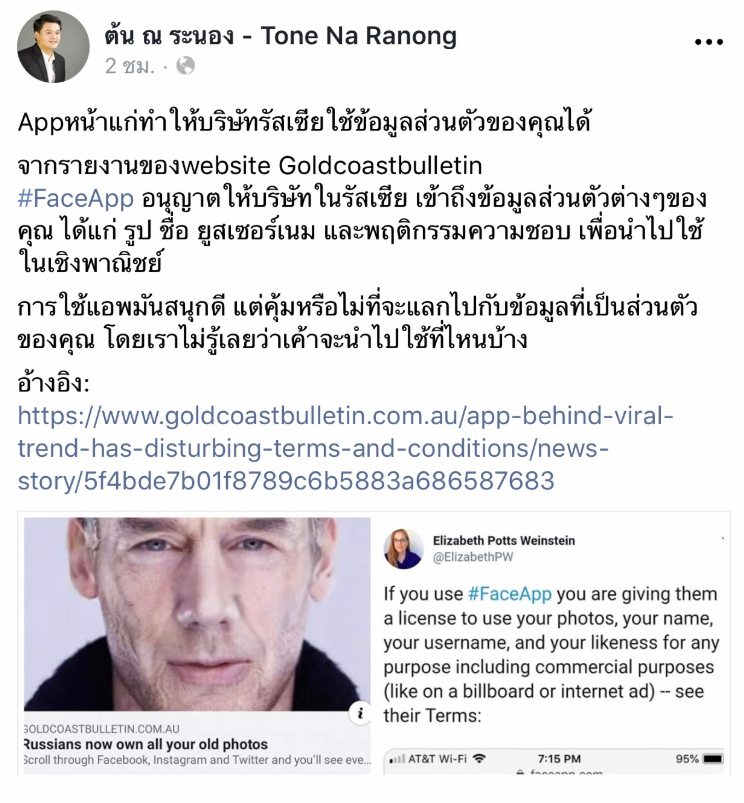Open the goldcoastbulletin.com.au article URL

point(346,448)
